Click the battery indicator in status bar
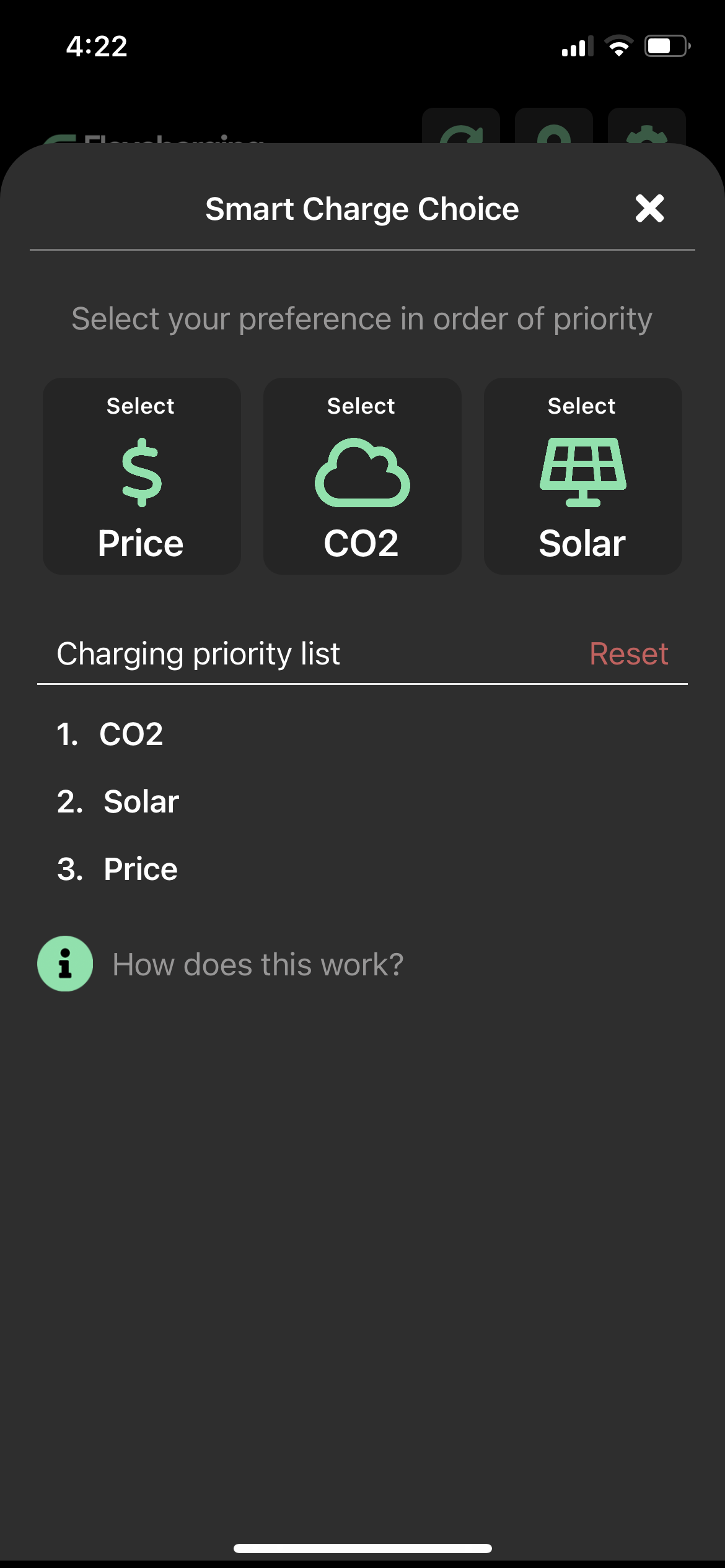Image resolution: width=725 pixels, height=1568 pixels. tap(667, 46)
